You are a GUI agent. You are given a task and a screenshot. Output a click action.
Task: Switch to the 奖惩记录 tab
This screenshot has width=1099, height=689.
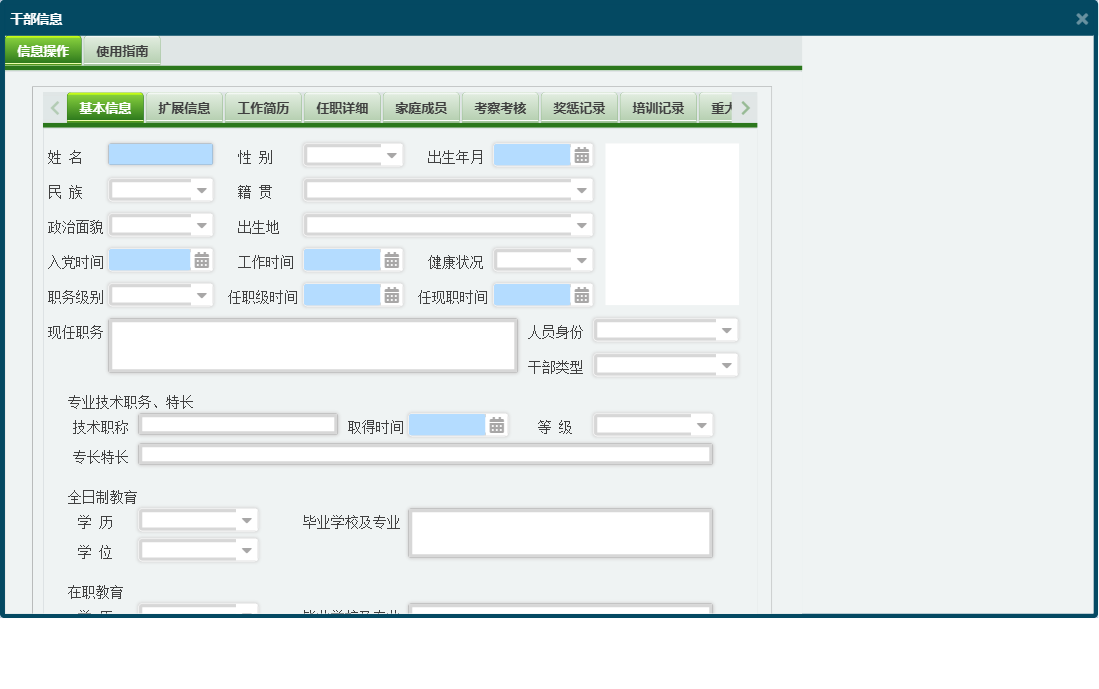pos(578,107)
